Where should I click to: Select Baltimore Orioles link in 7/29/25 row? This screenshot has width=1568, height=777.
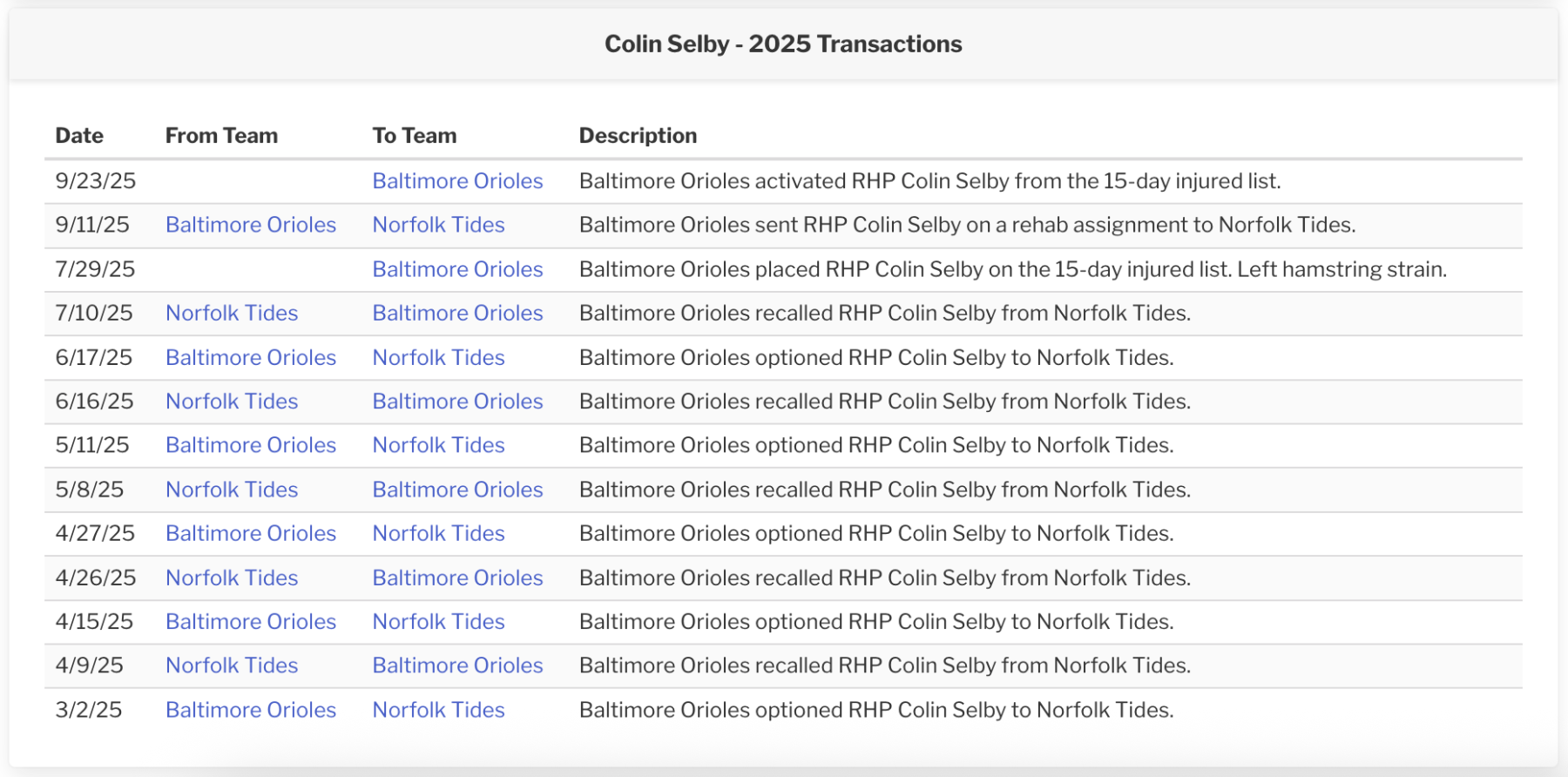(457, 269)
